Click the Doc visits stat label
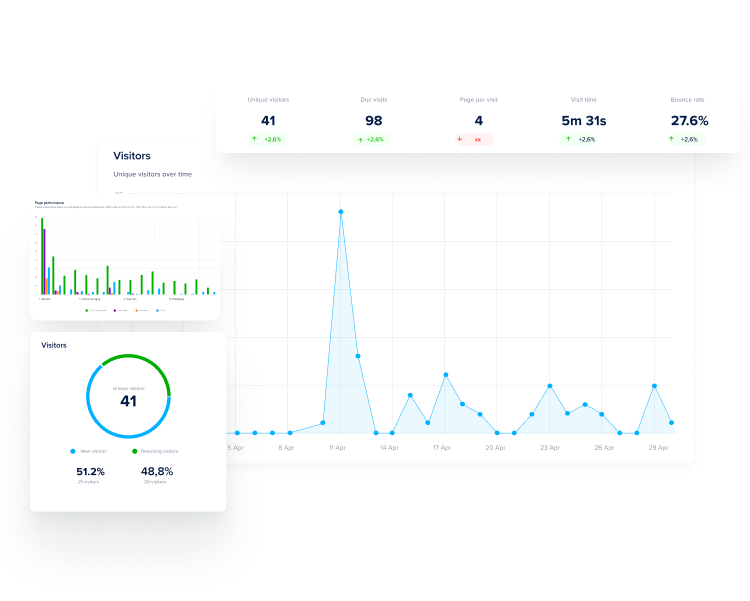Image resolution: width=750 pixels, height=601 pixels. (374, 100)
